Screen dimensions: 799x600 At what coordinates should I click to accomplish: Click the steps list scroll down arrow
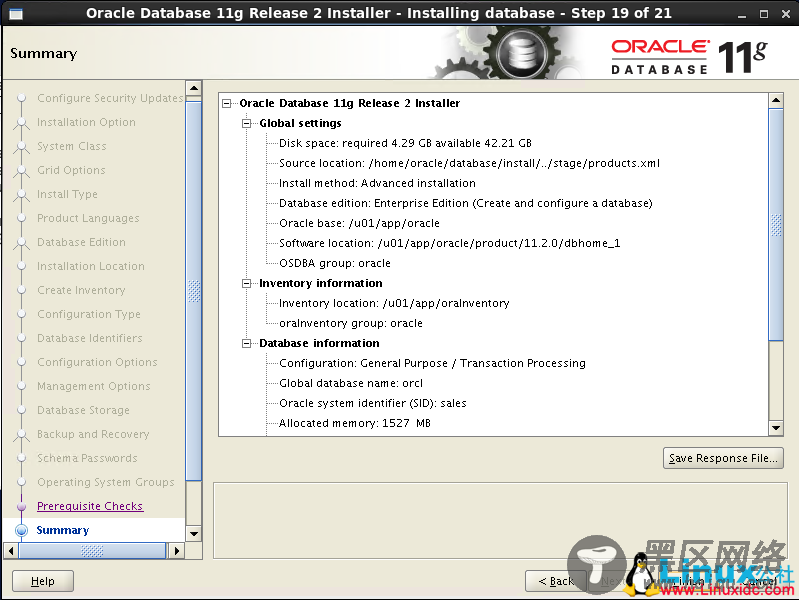pos(194,534)
